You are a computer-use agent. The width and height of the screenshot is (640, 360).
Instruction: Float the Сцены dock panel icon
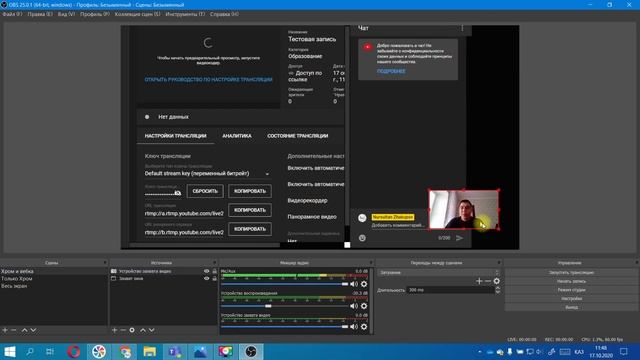[x=105, y=263]
